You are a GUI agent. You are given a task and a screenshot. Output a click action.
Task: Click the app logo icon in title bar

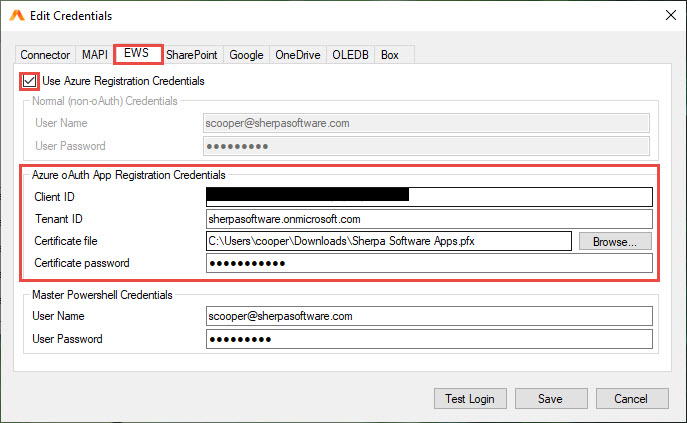16,16
